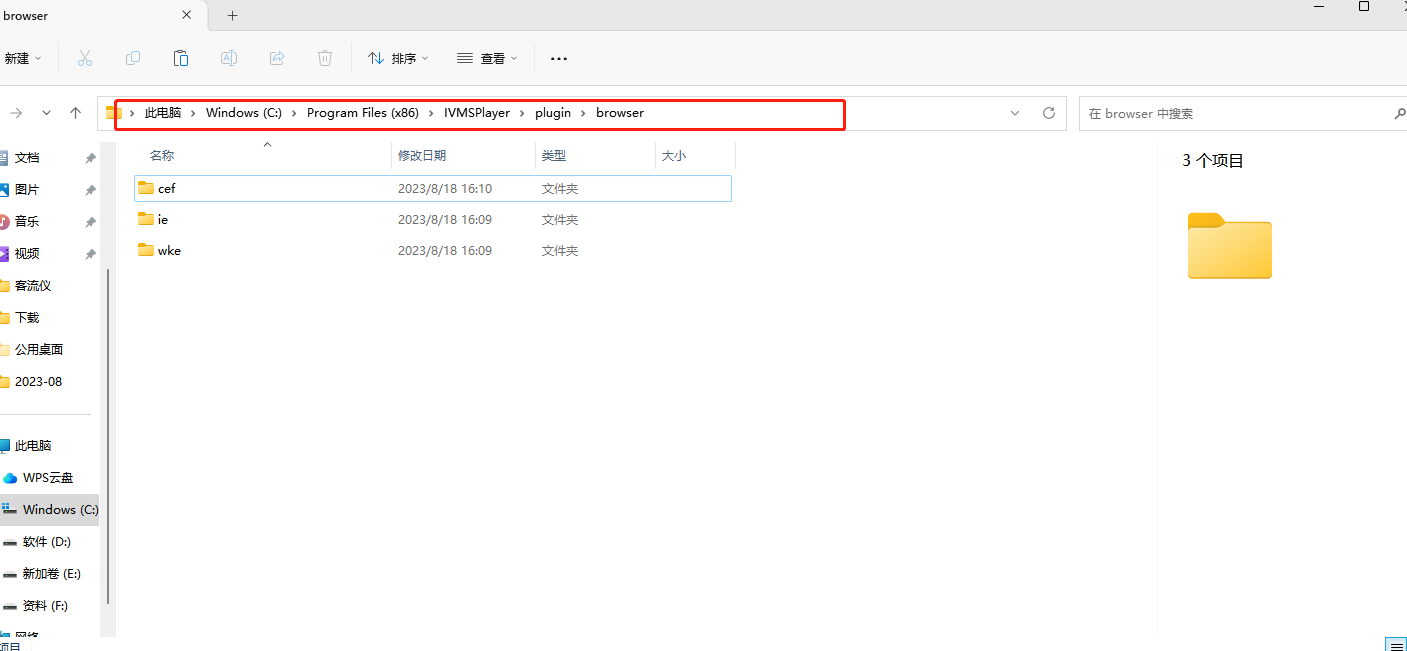Viewport: 1407px width, 651px height.
Task: Expand the chevron after 此电脑 in path
Action: click(194, 113)
